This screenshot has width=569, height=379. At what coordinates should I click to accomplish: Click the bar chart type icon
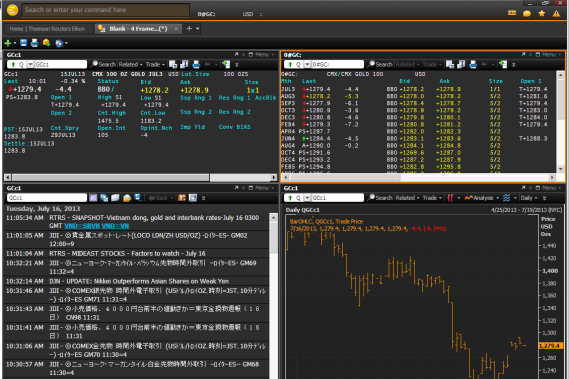point(450,197)
